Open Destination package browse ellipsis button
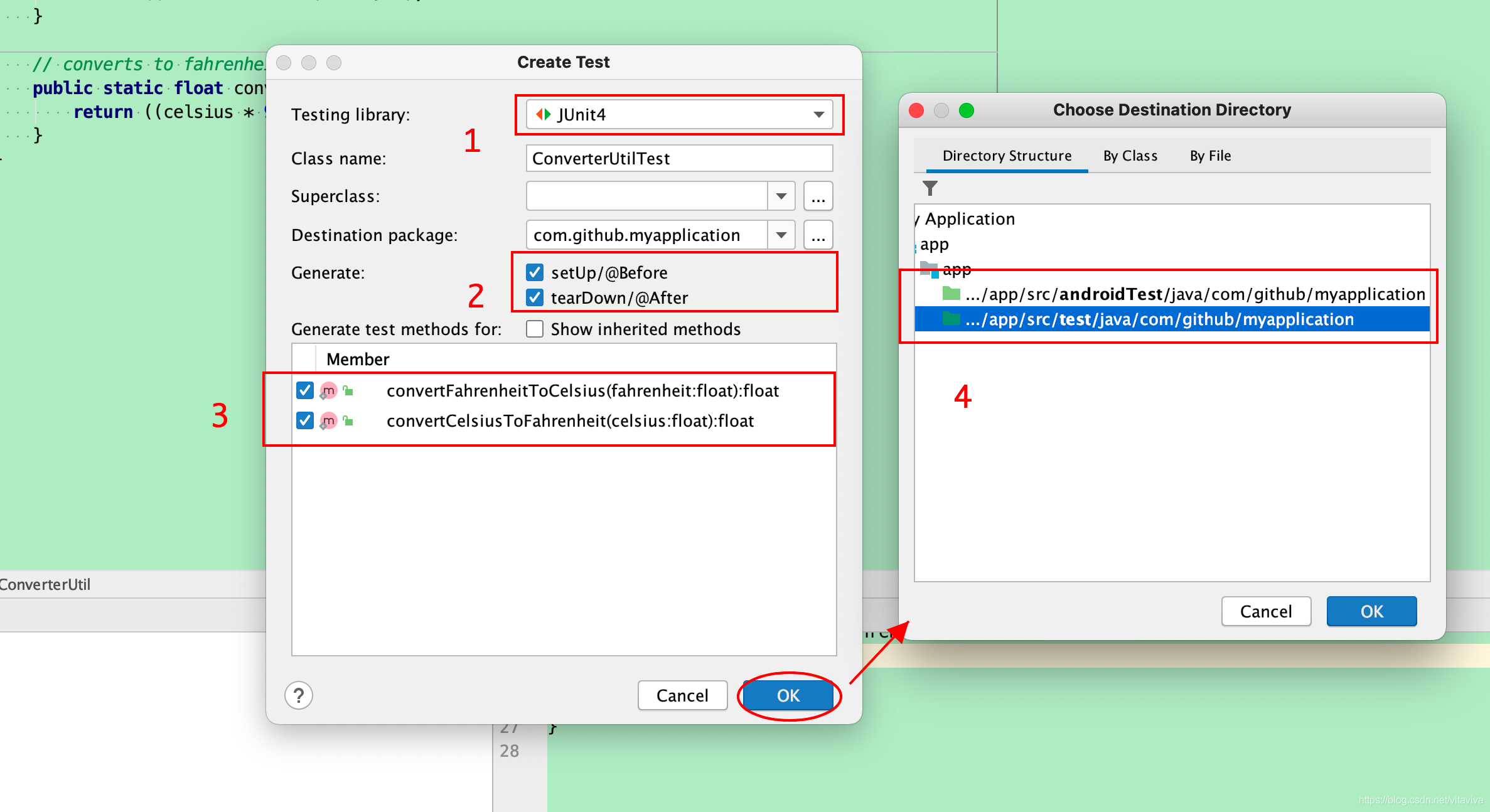The width and height of the screenshot is (1490, 812). [x=818, y=235]
